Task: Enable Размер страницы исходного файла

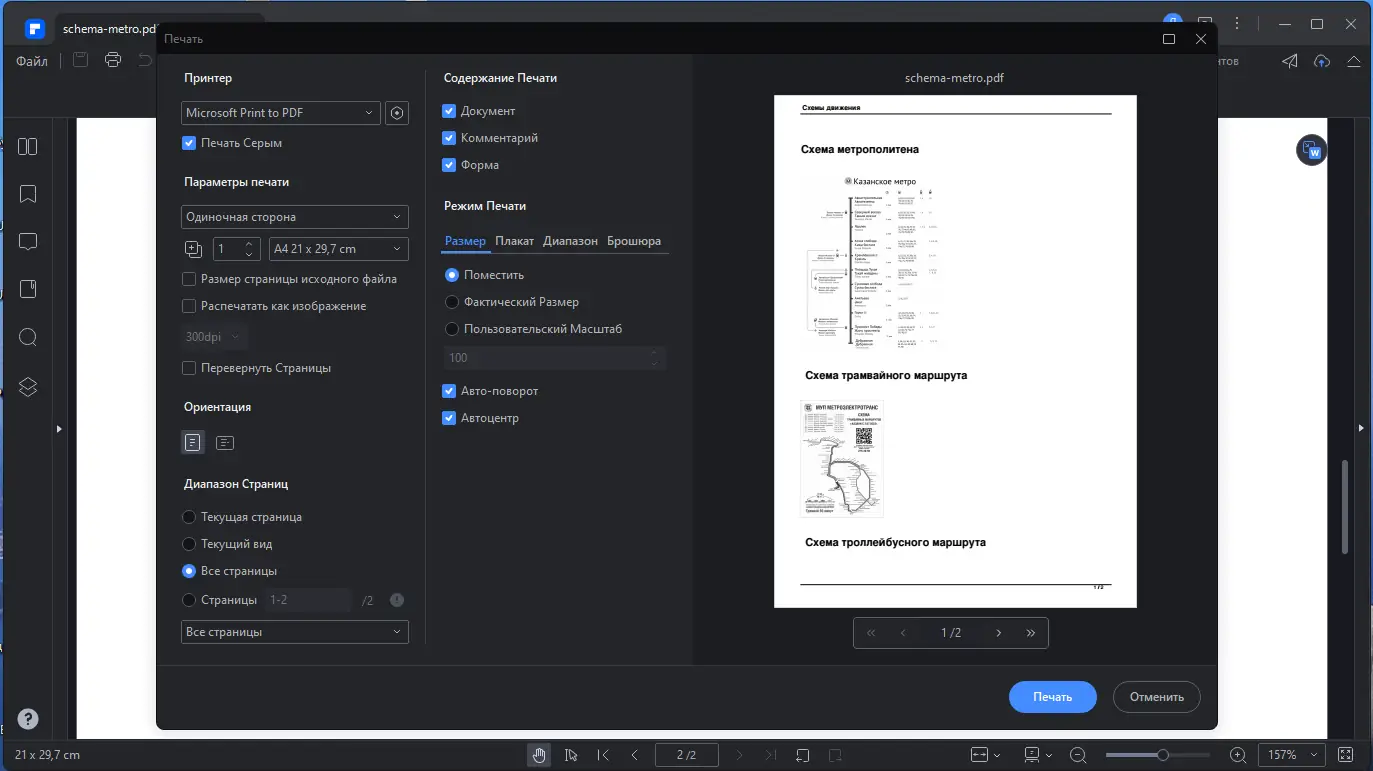Action: [189, 279]
